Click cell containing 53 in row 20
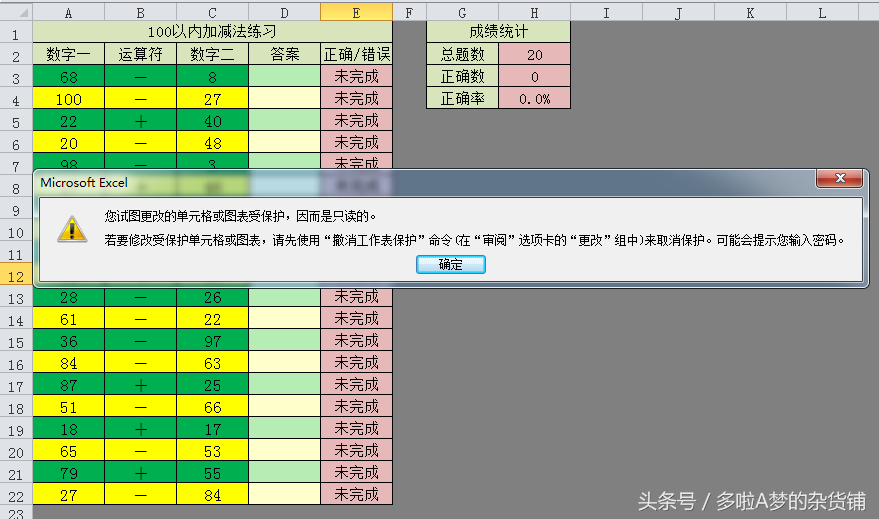The image size is (879, 519). click(x=212, y=451)
